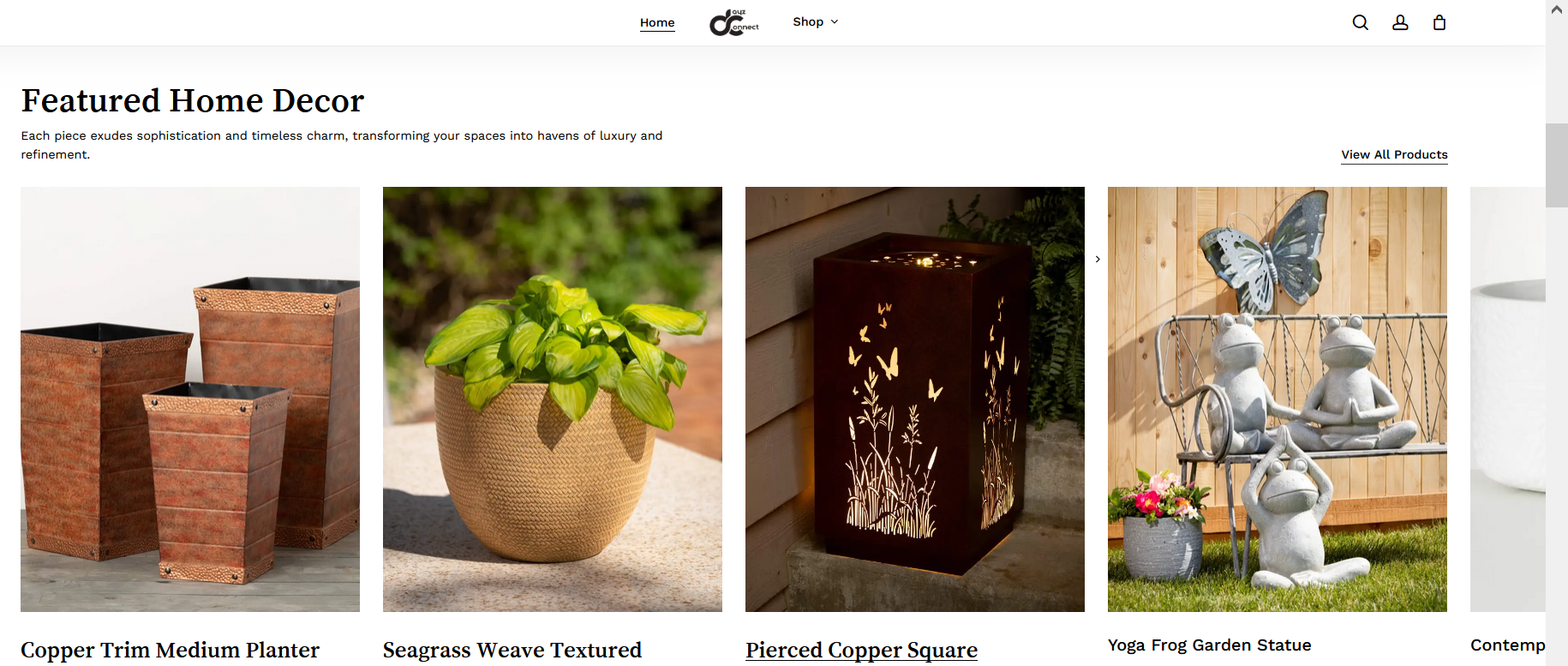Screen dimensions: 1568x666
Task: Select the partially visible white planter image
Action: tap(1508, 399)
